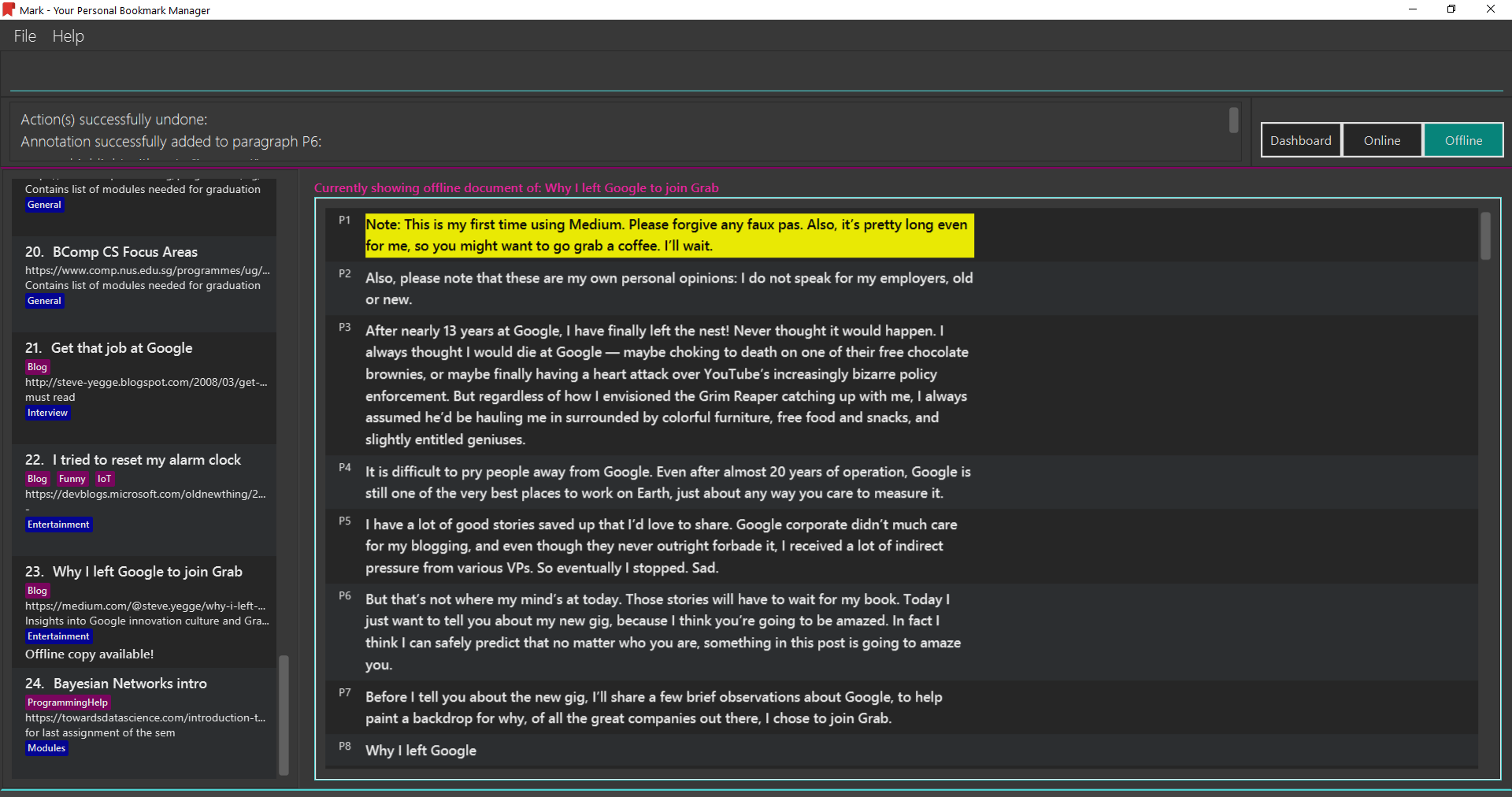Switch to the Dashboard tab
The height and width of the screenshot is (797, 1512).
pos(1301,140)
